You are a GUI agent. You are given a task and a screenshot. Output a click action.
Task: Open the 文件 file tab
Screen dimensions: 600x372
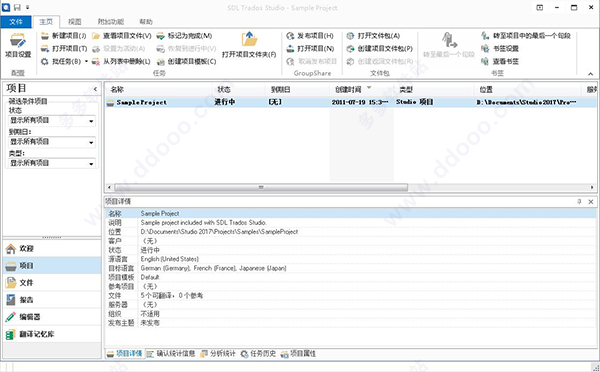click(16, 22)
